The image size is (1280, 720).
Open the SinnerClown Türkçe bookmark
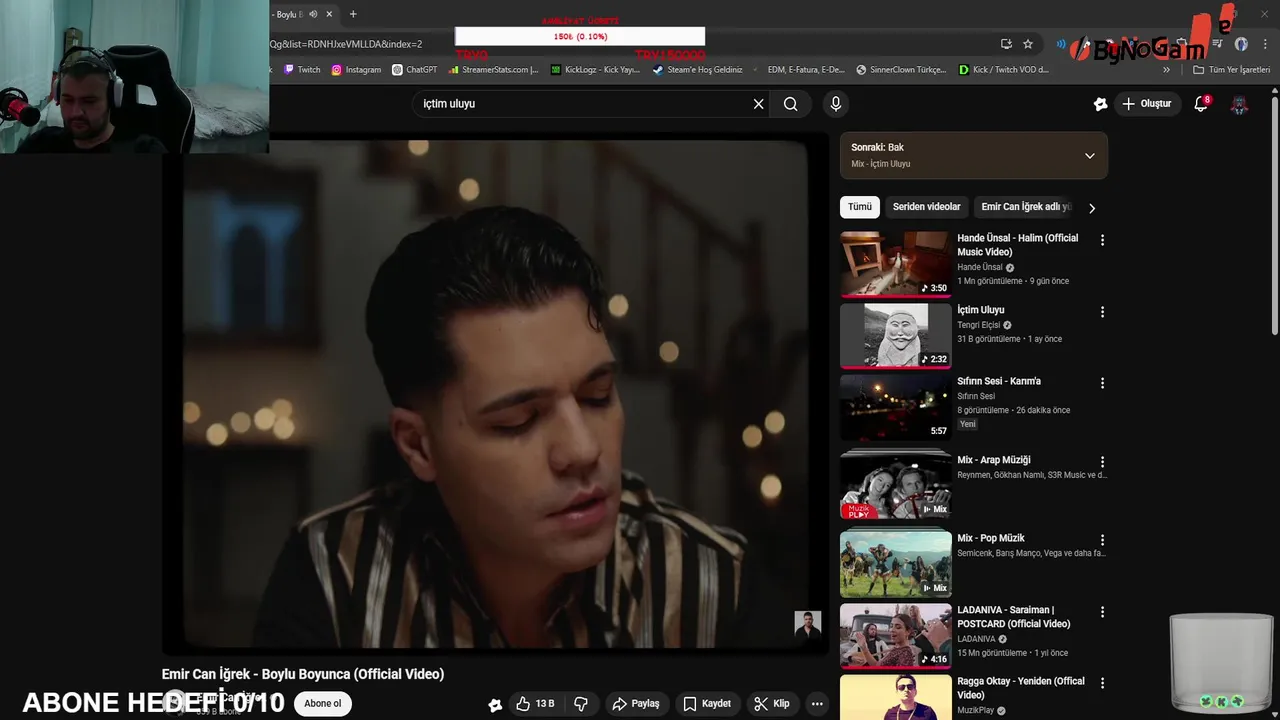[x=901, y=70]
